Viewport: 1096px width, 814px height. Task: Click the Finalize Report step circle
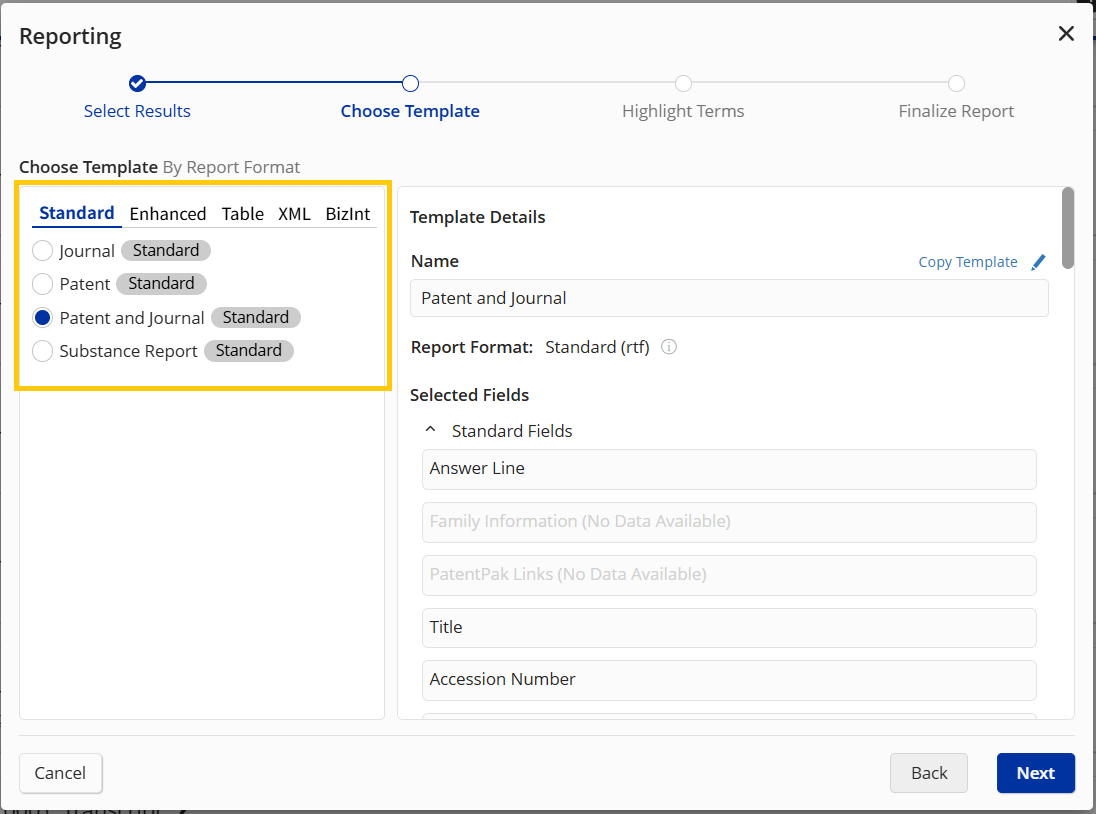point(956,83)
